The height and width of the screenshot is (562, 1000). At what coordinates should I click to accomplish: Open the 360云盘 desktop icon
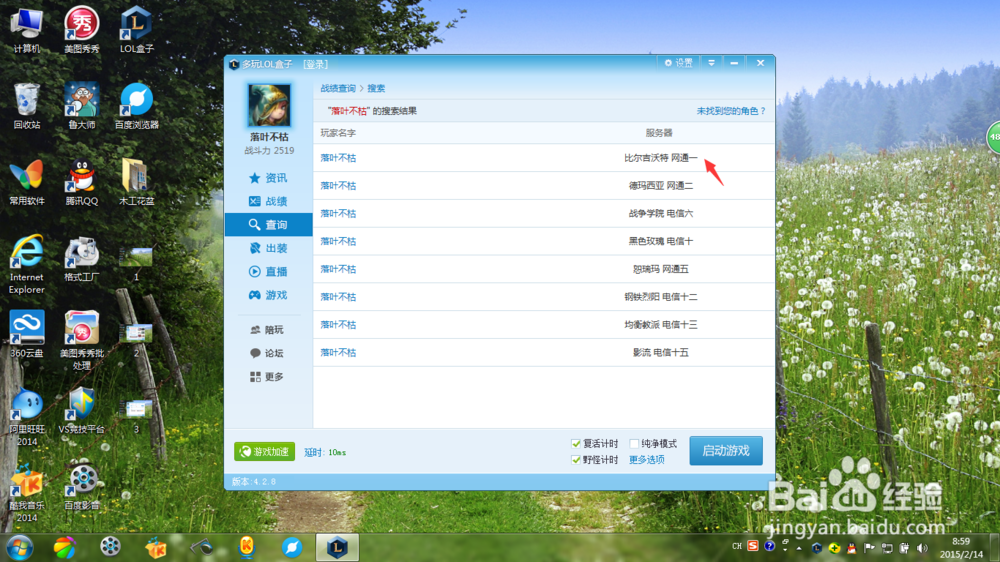click(26, 334)
